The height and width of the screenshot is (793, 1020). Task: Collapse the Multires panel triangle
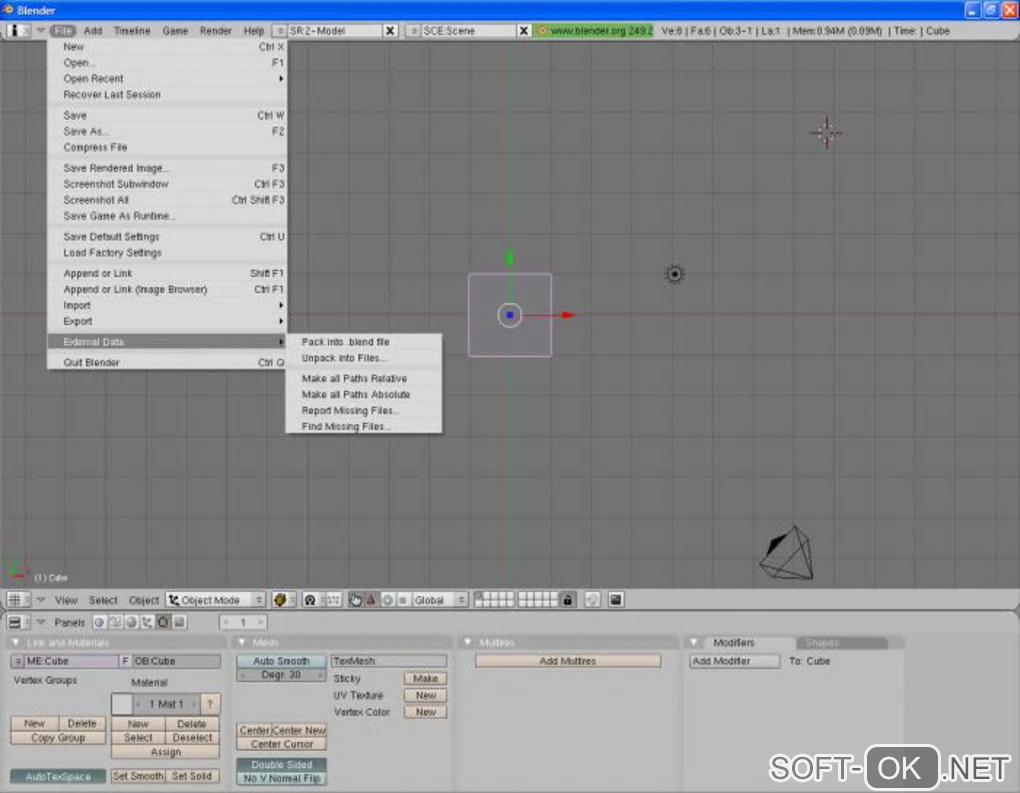pos(468,643)
